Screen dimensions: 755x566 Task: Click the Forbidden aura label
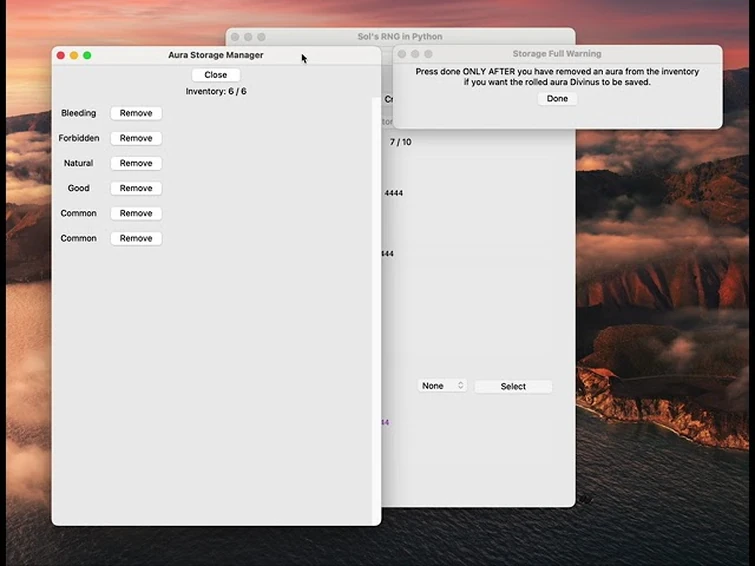(78, 138)
